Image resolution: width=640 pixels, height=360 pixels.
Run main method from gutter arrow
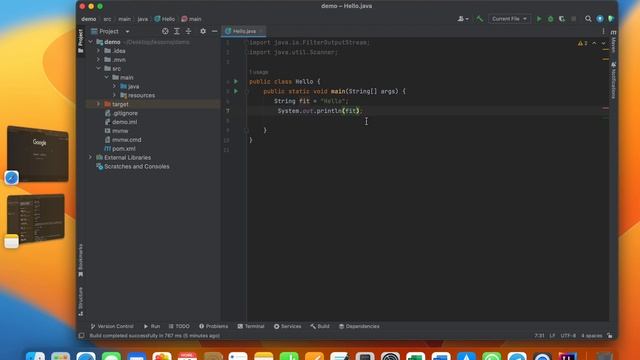[x=236, y=91]
